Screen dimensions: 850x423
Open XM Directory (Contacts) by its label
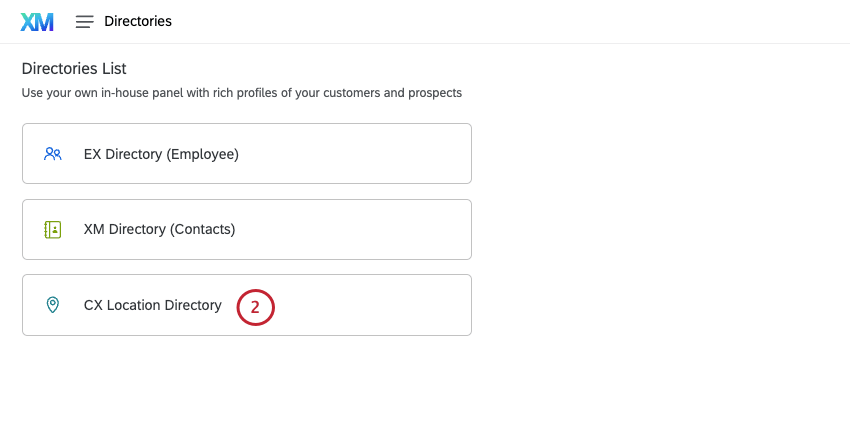coord(159,229)
